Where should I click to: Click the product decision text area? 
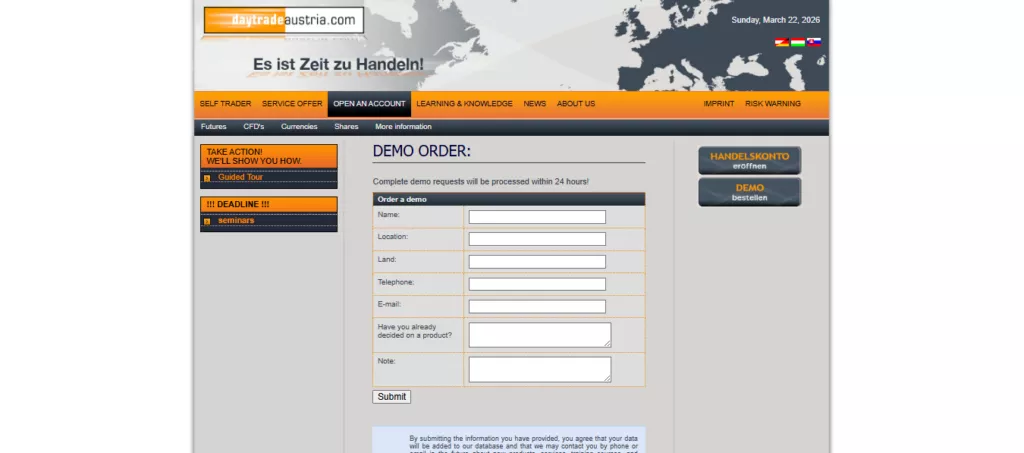pos(540,335)
